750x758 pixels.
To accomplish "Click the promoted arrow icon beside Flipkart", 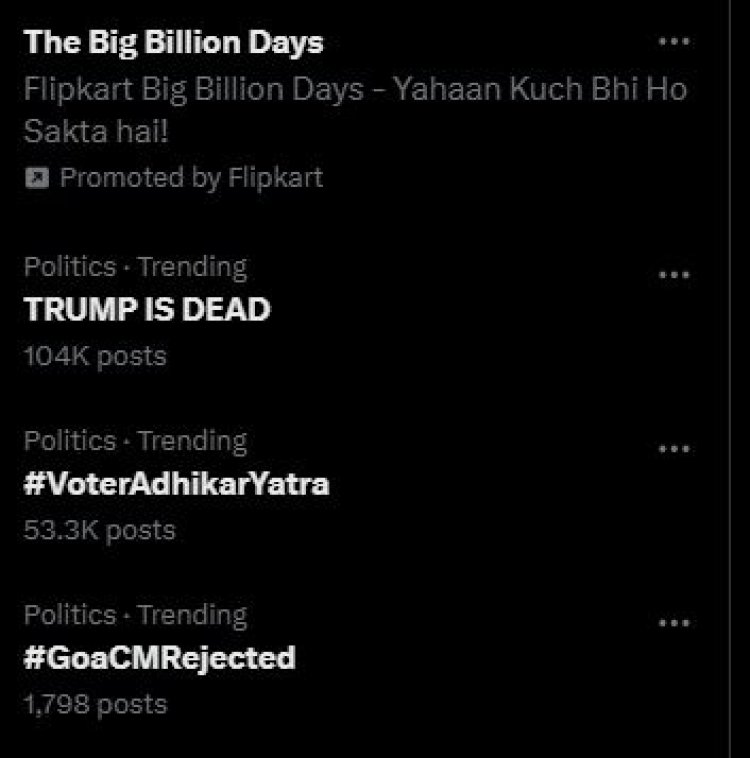I will pyautogui.click(x=36, y=179).
